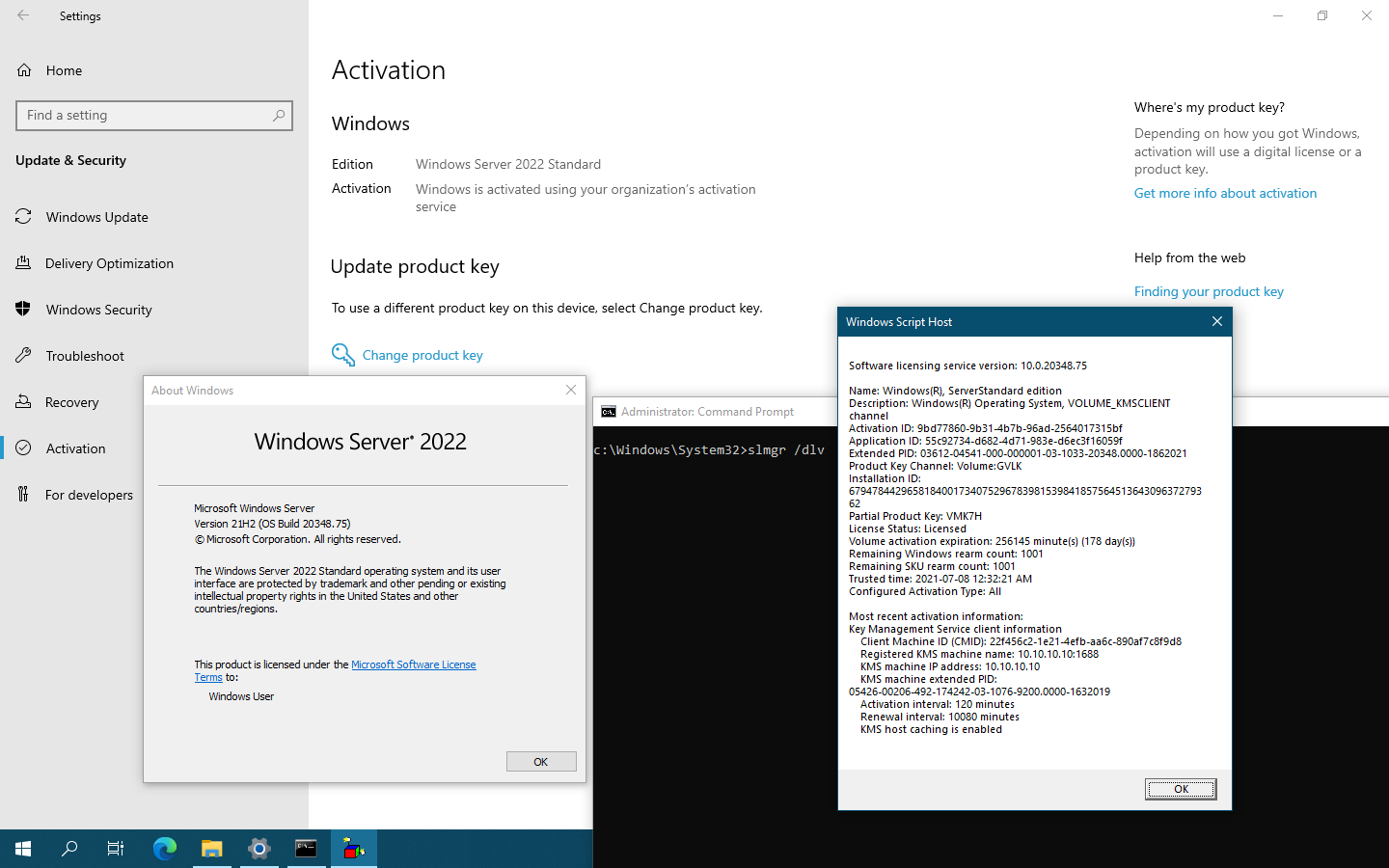Viewport: 1389px width, 868px height.
Task: Switch to Command Prompt on the taskbar
Action: click(x=307, y=849)
